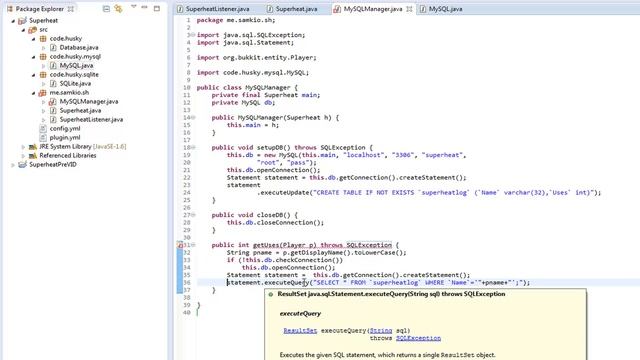Expand the JRE System Library node
The image size is (640, 360).
23,147
